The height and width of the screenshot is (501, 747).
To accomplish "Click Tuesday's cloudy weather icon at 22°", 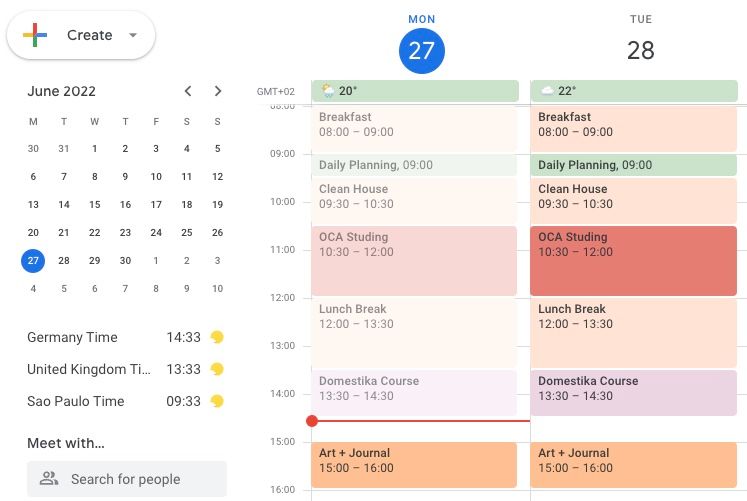I will [547, 91].
